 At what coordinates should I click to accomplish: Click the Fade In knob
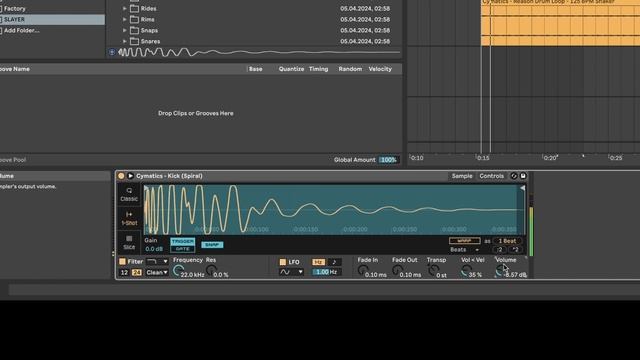coord(362,270)
